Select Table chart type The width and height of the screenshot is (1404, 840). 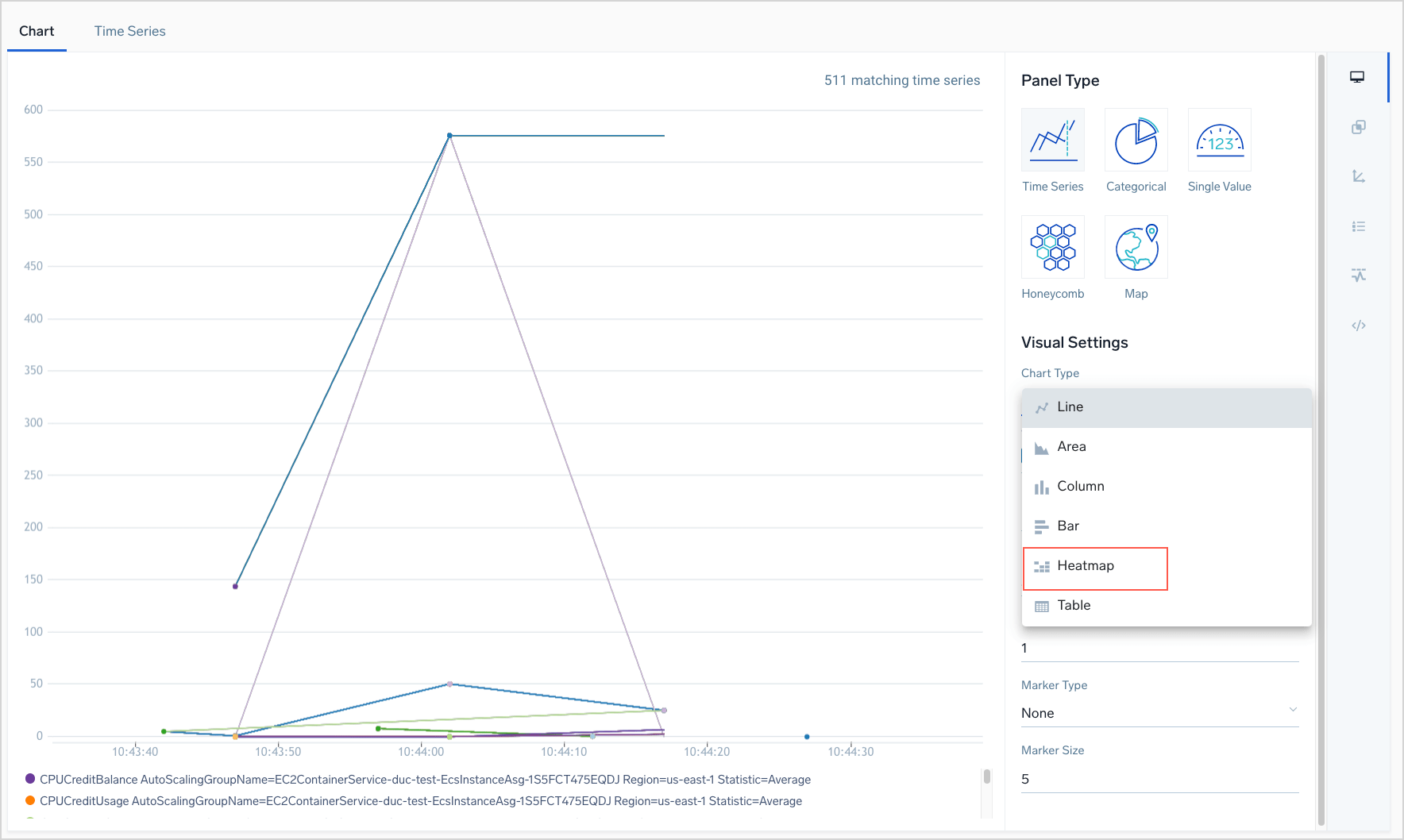pyautogui.click(x=1073, y=605)
